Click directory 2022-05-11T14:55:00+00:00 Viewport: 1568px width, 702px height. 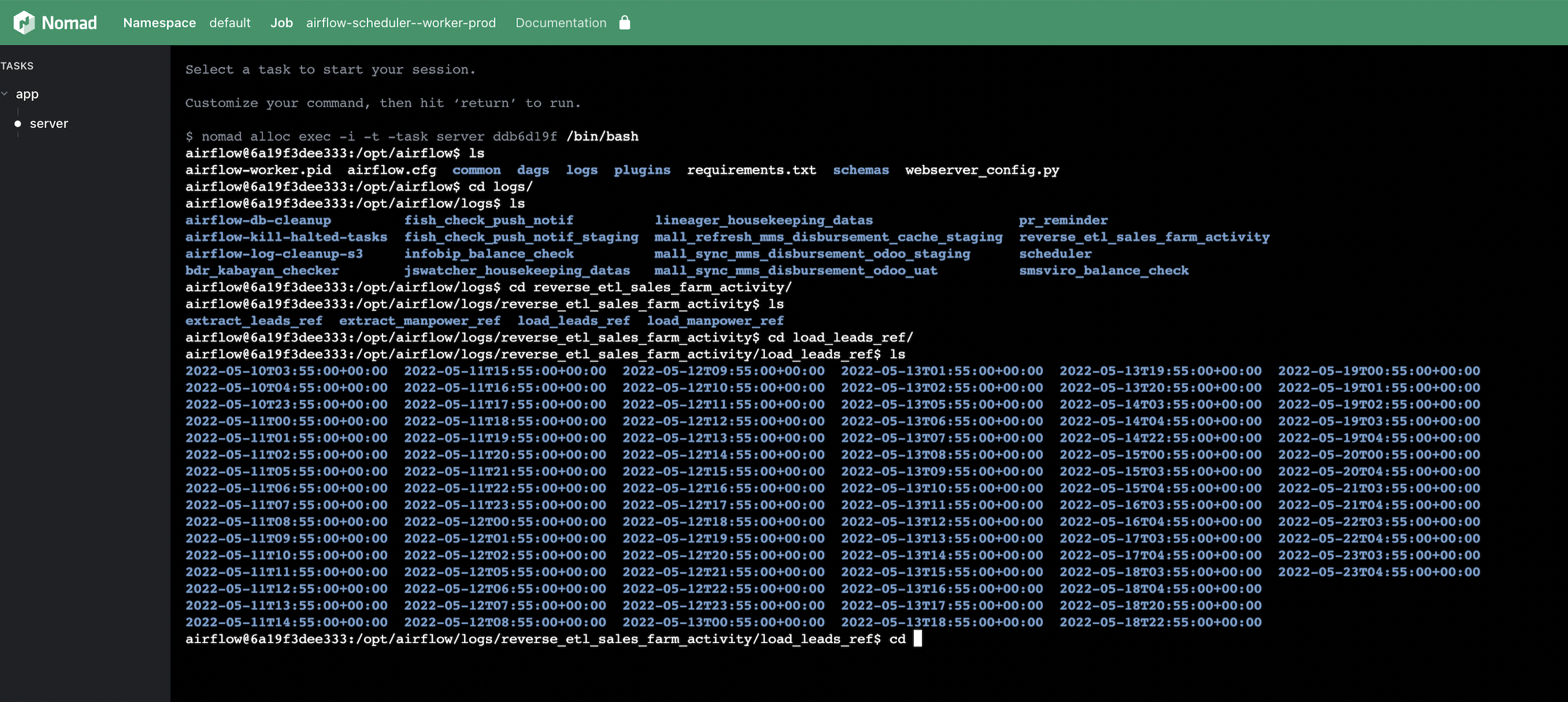click(x=286, y=622)
